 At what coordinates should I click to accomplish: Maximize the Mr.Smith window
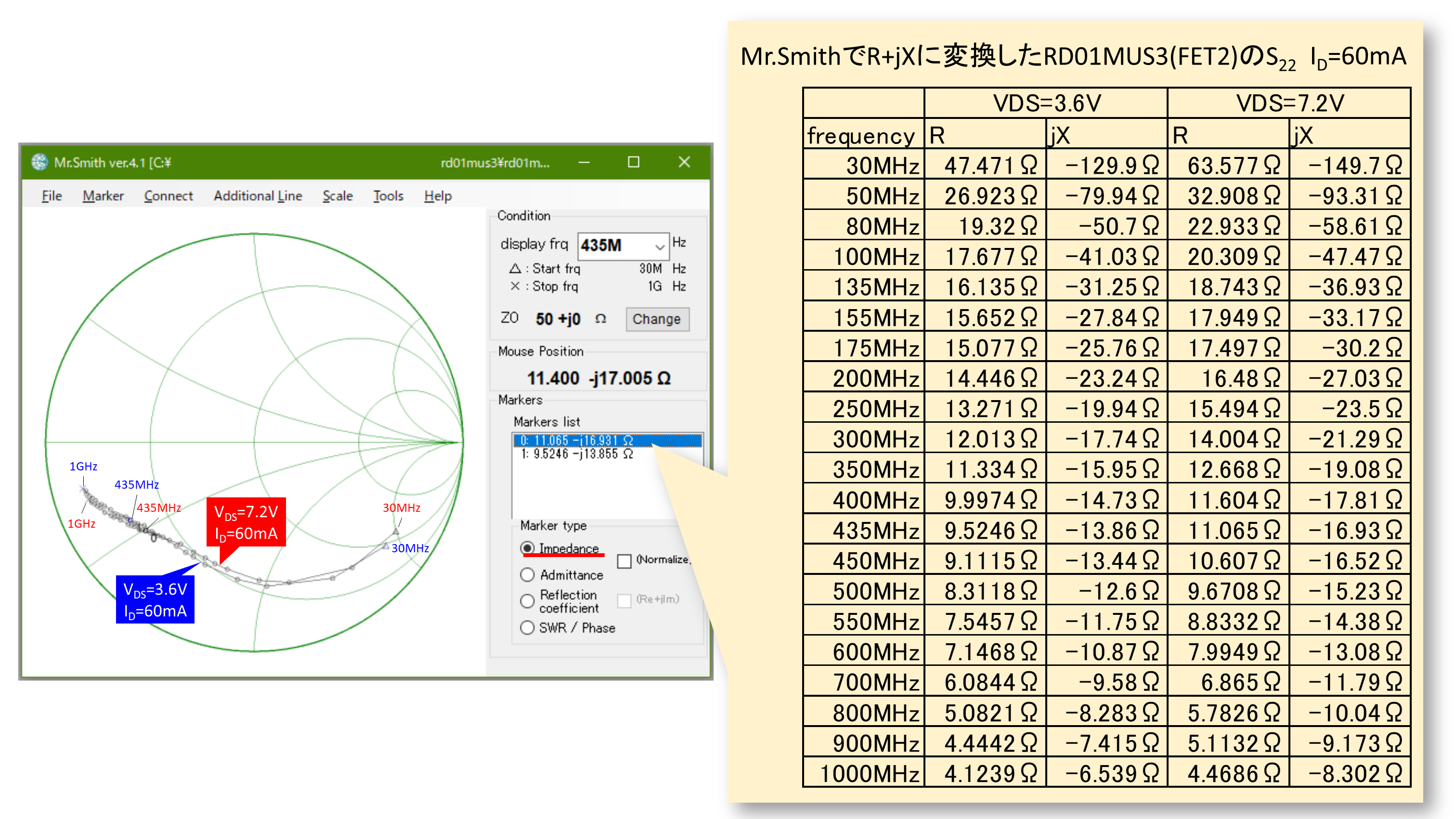(634, 162)
